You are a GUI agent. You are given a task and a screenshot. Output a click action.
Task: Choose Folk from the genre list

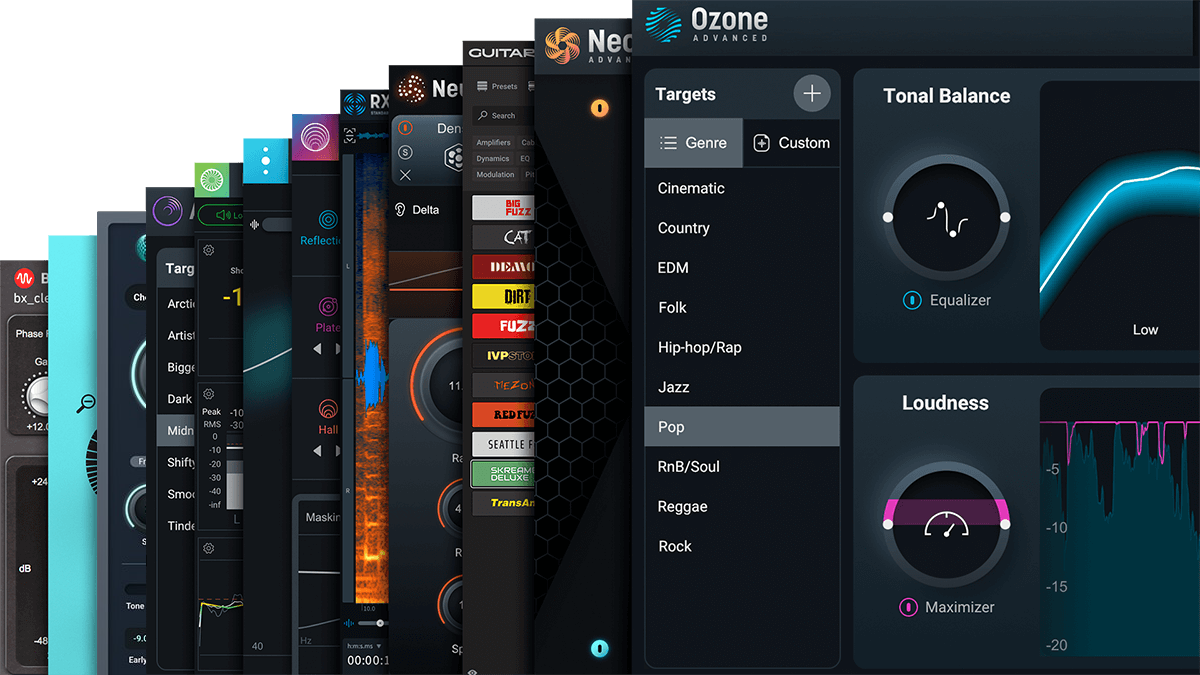click(x=742, y=307)
